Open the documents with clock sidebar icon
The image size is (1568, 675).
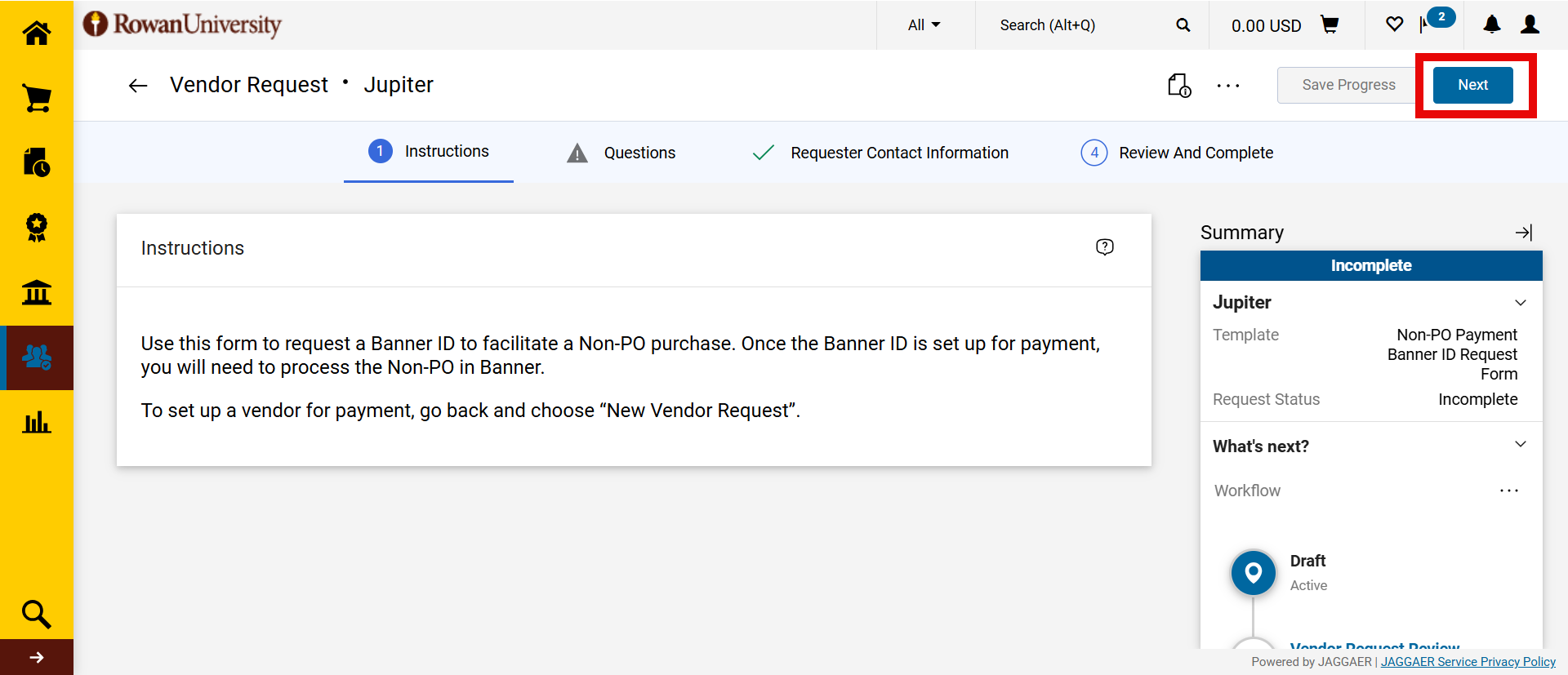point(37,162)
